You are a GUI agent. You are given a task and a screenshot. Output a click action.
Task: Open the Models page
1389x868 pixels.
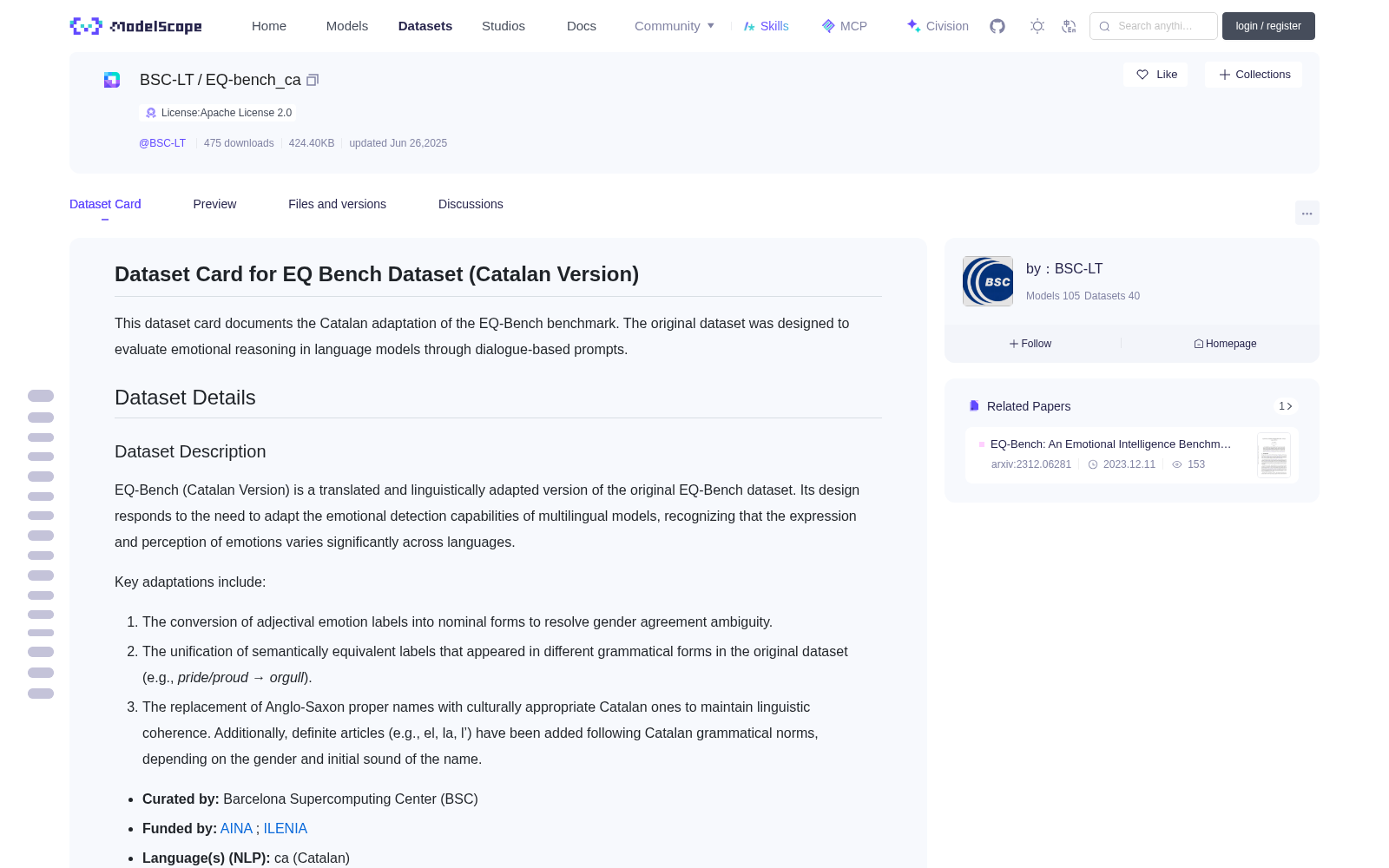347,26
